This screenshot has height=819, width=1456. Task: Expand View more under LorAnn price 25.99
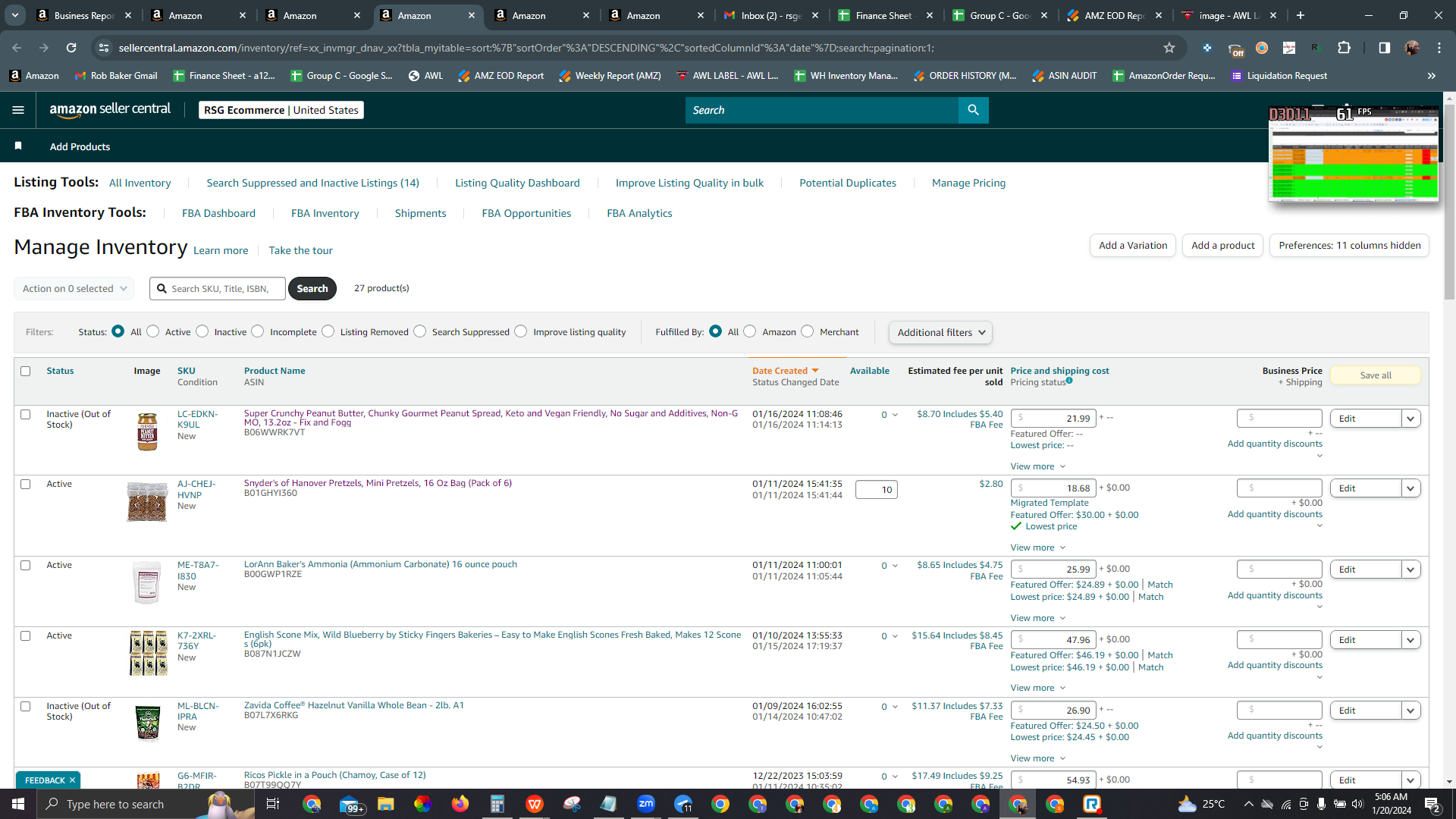pyautogui.click(x=1038, y=618)
